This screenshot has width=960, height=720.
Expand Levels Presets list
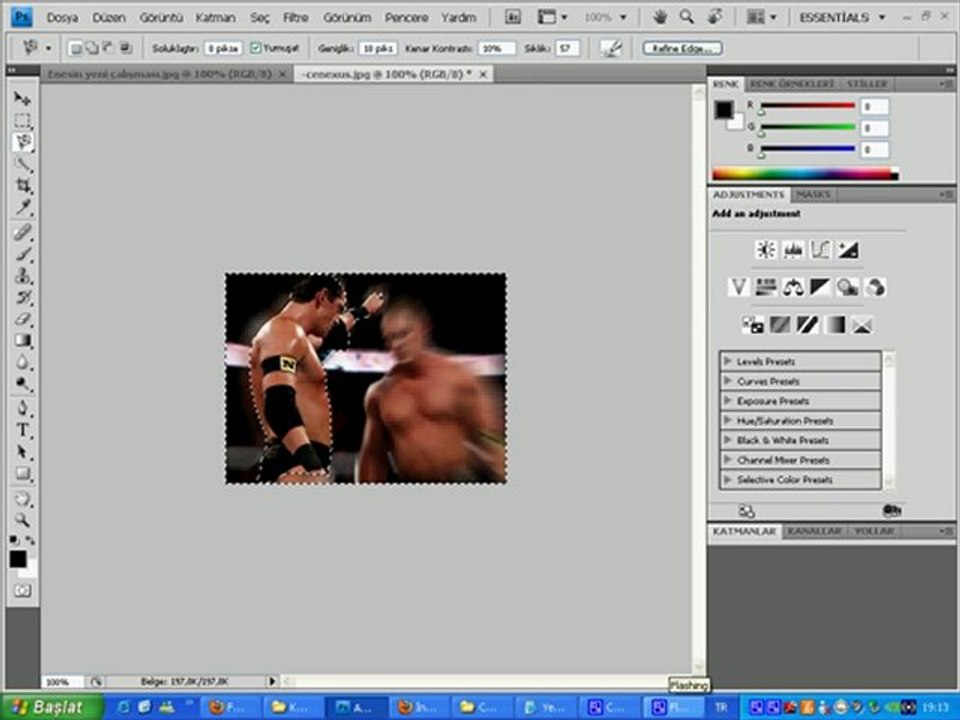(x=727, y=361)
